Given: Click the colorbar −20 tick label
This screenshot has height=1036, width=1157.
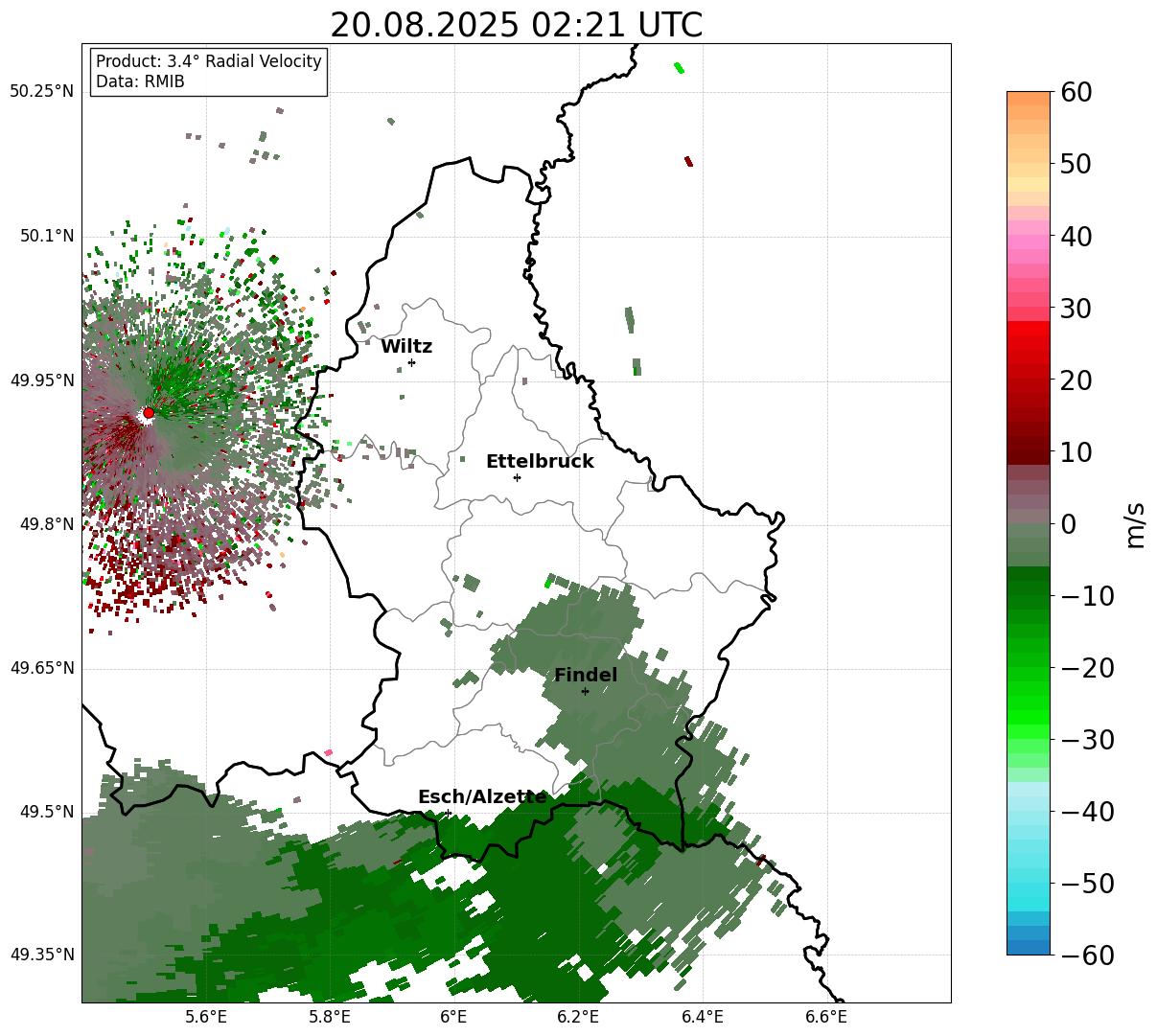Looking at the screenshot, I should click(x=1087, y=667).
